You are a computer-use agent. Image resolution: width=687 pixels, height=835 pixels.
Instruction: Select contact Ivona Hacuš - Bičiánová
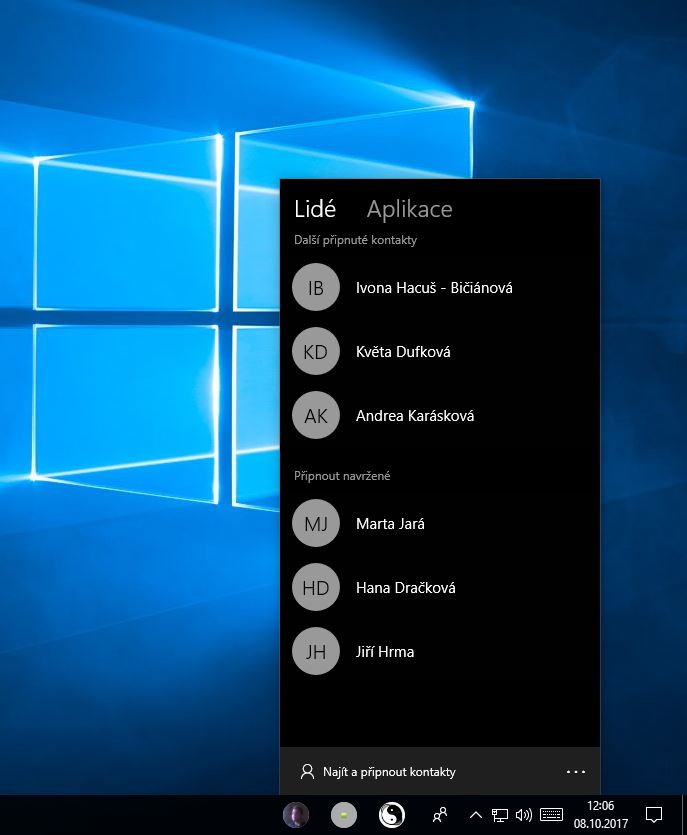point(440,288)
